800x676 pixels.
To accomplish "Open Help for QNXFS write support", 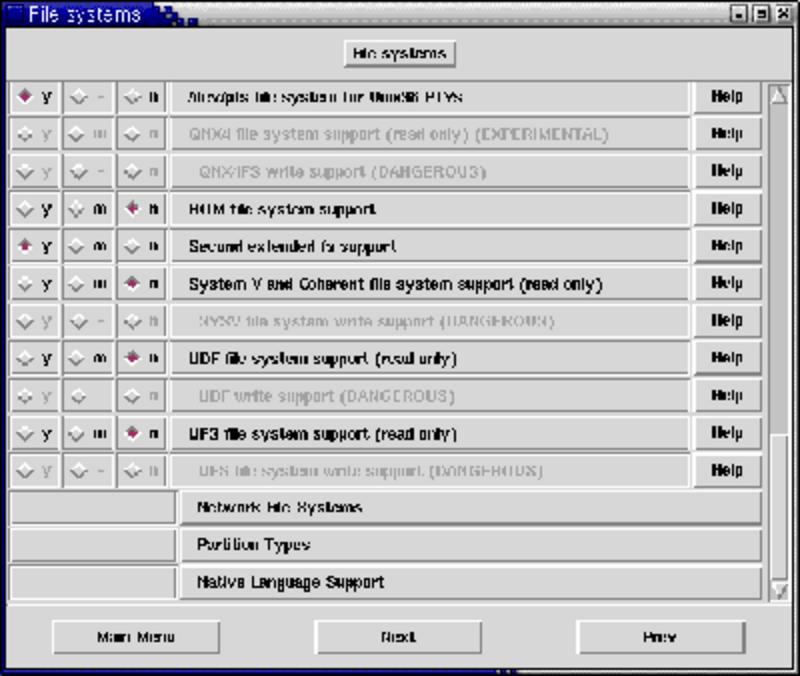I will pyautogui.click(x=727, y=171).
